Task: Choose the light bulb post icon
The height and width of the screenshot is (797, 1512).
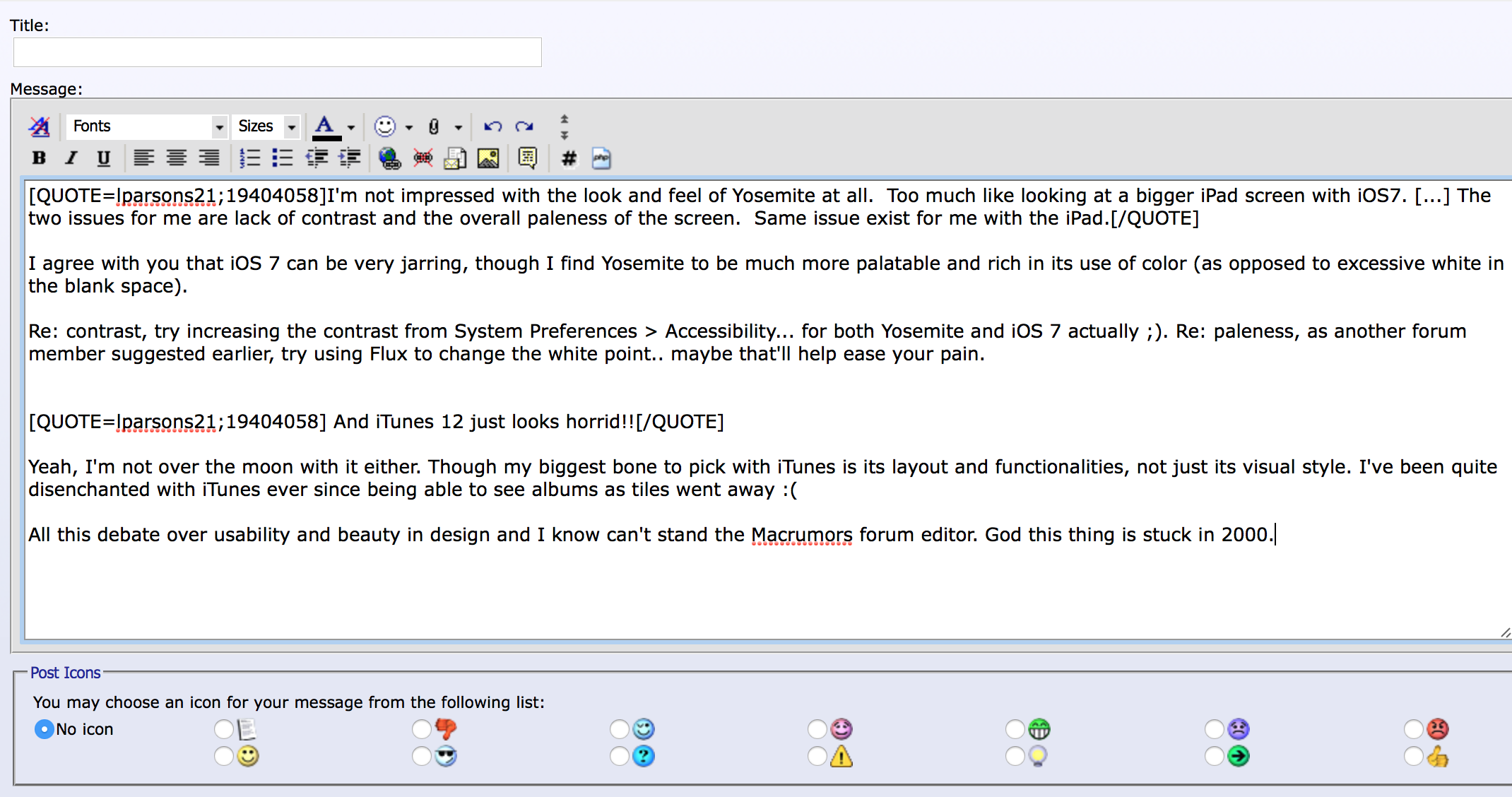Action: [1038, 757]
